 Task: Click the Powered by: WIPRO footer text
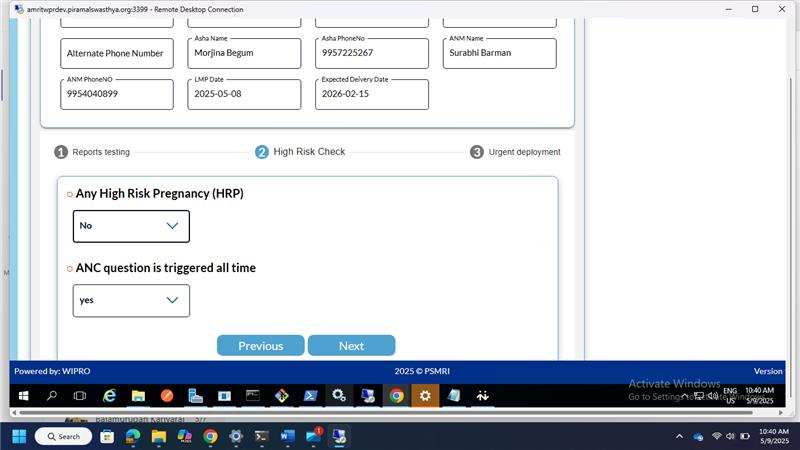(52, 371)
